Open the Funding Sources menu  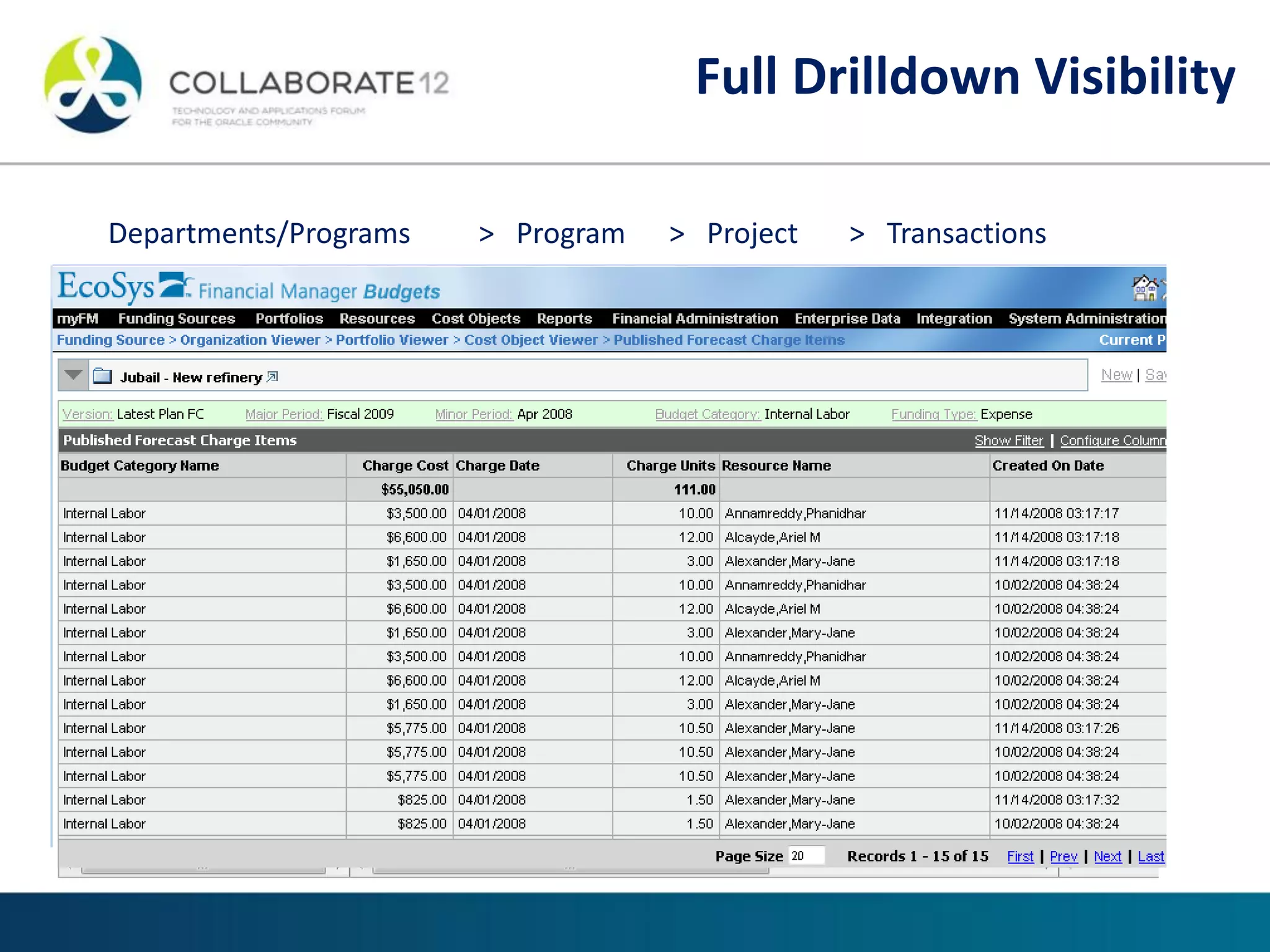[x=177, y=319]
